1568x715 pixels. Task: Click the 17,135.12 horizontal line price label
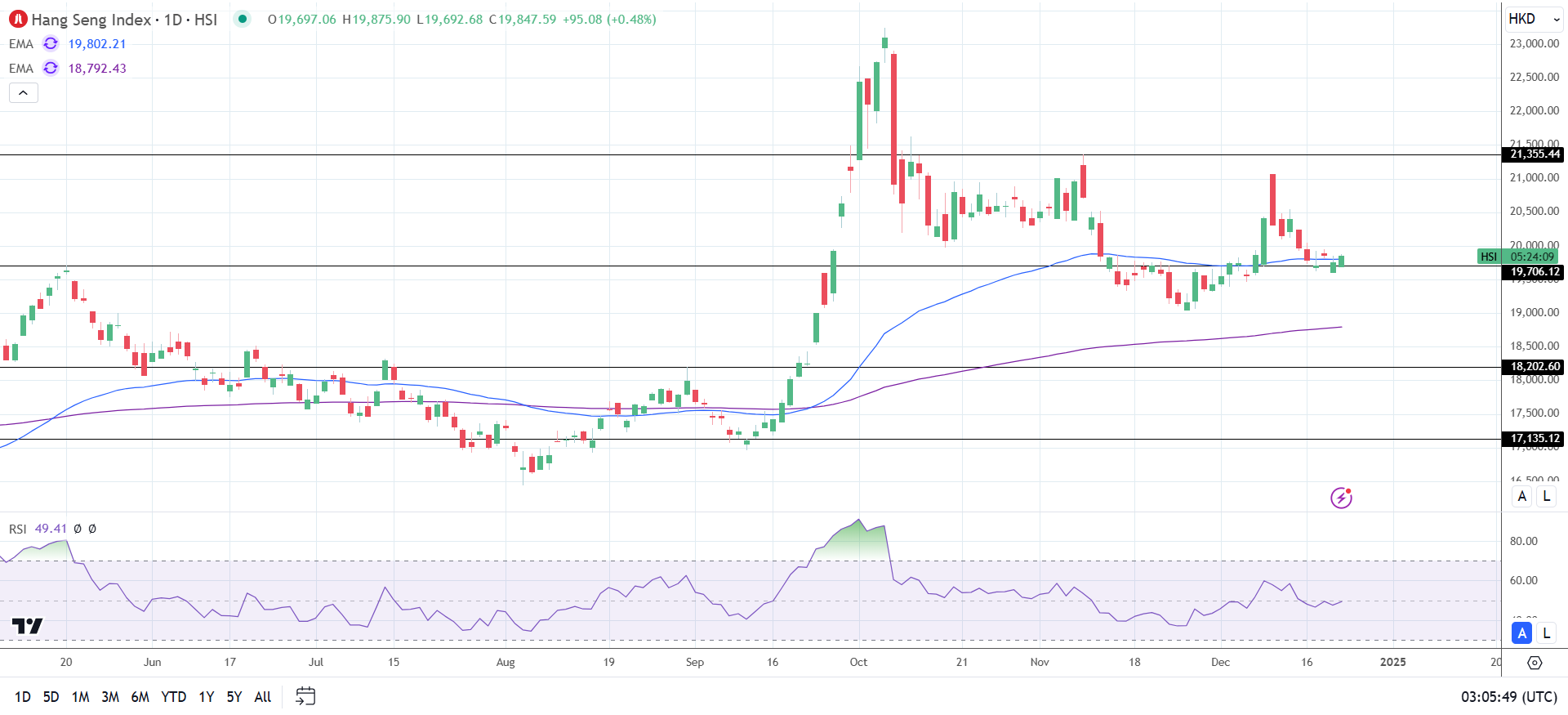(x=1533, y=439)
